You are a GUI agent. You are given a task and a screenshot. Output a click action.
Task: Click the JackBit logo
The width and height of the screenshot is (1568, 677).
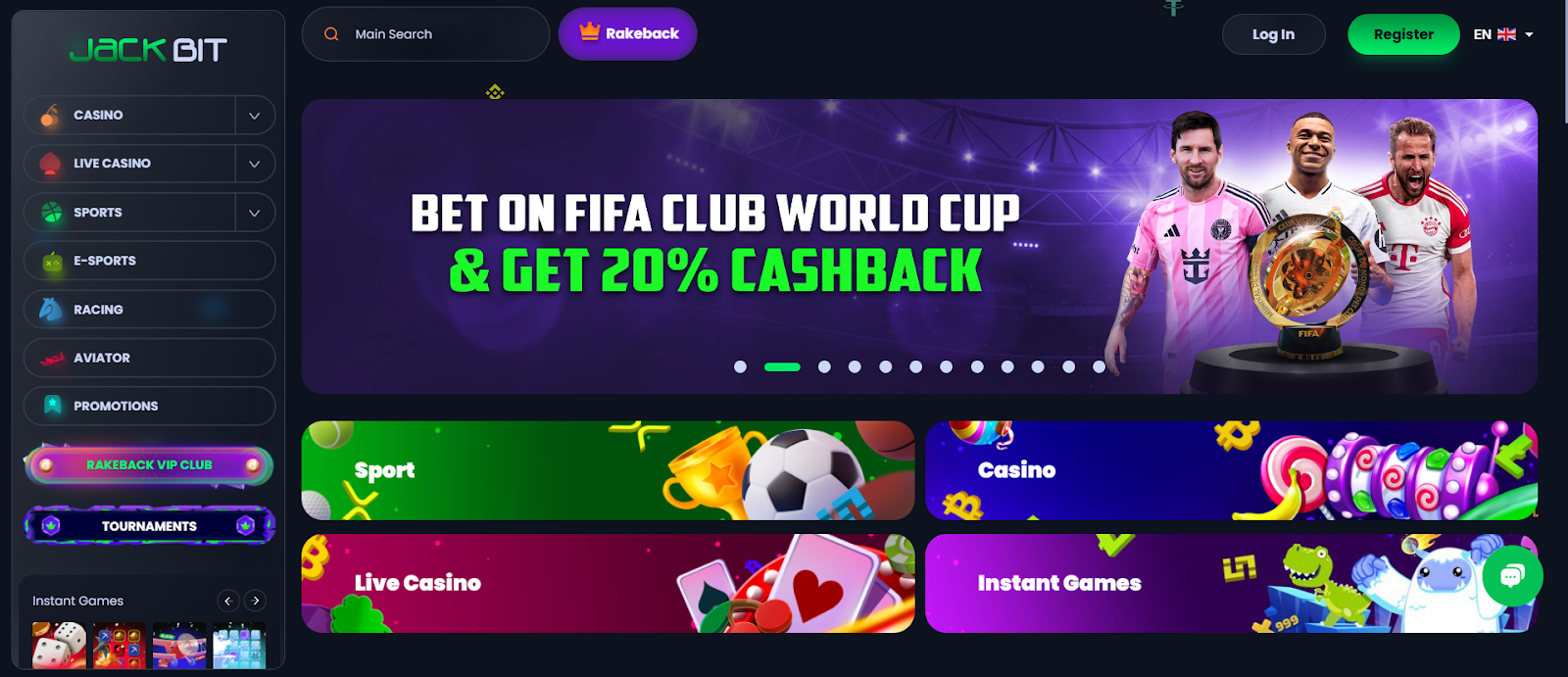click(149, 50)
